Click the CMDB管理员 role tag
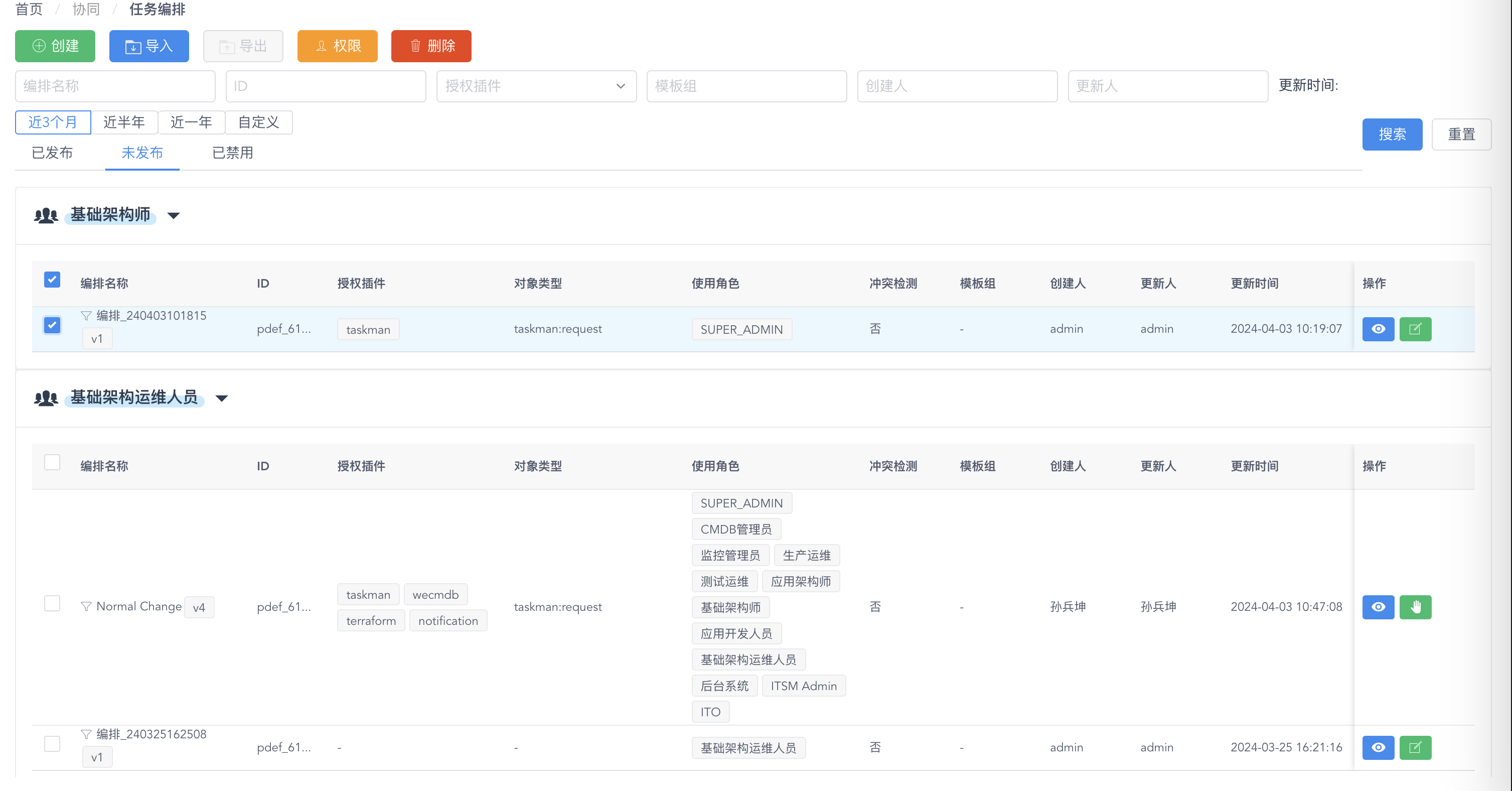 click(736, 529)
